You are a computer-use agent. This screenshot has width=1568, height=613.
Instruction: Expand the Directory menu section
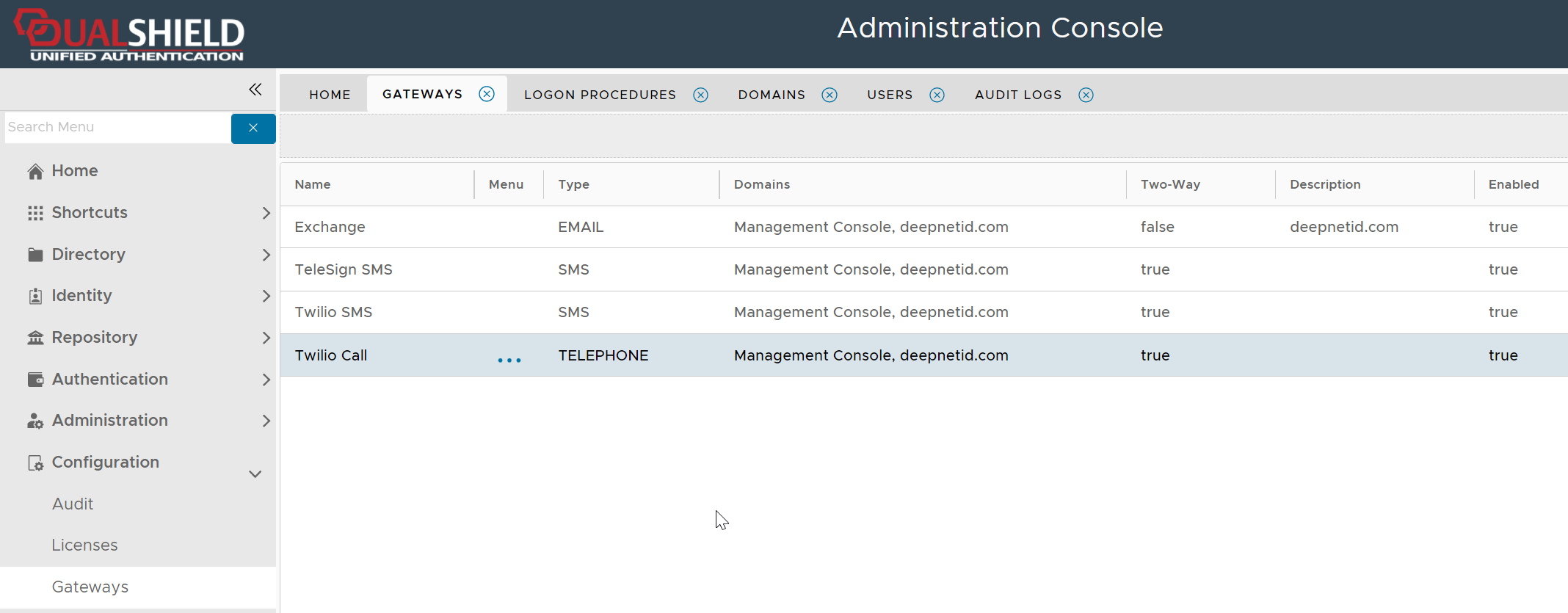[x=266, y=255]
